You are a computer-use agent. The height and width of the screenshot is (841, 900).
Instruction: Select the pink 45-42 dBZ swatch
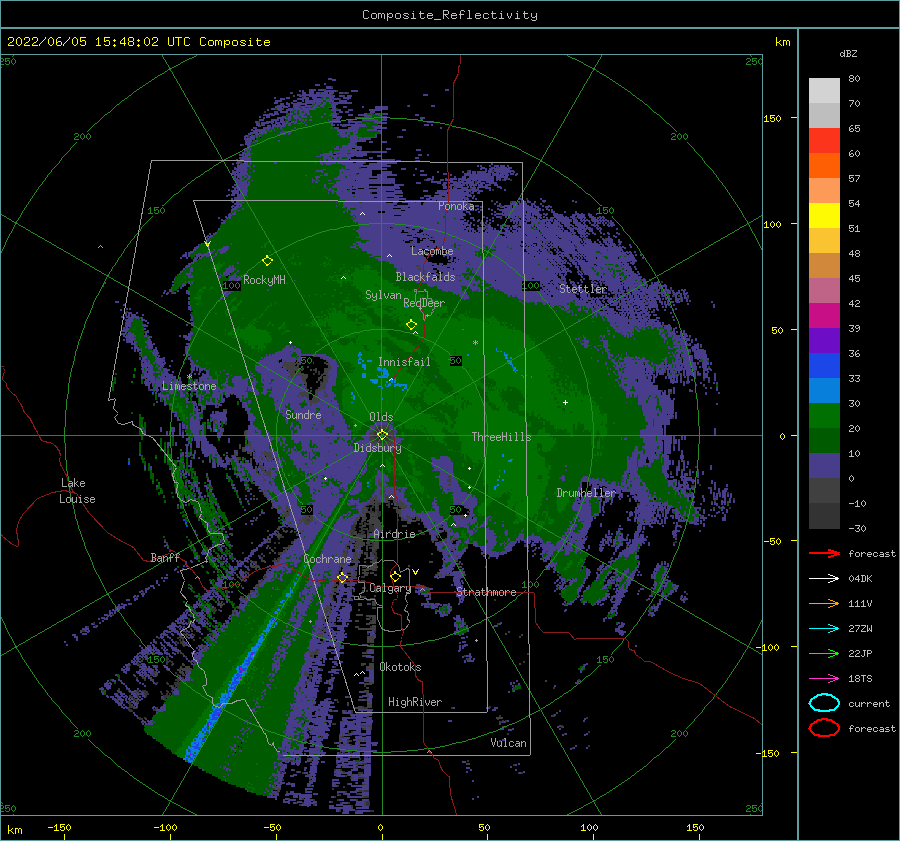(x=824, y=290)
